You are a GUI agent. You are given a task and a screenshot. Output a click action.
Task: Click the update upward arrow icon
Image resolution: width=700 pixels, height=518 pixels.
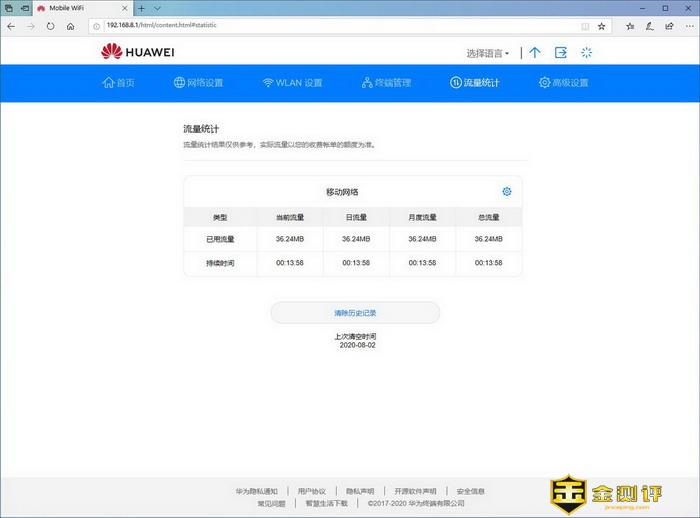pos(535,52)
